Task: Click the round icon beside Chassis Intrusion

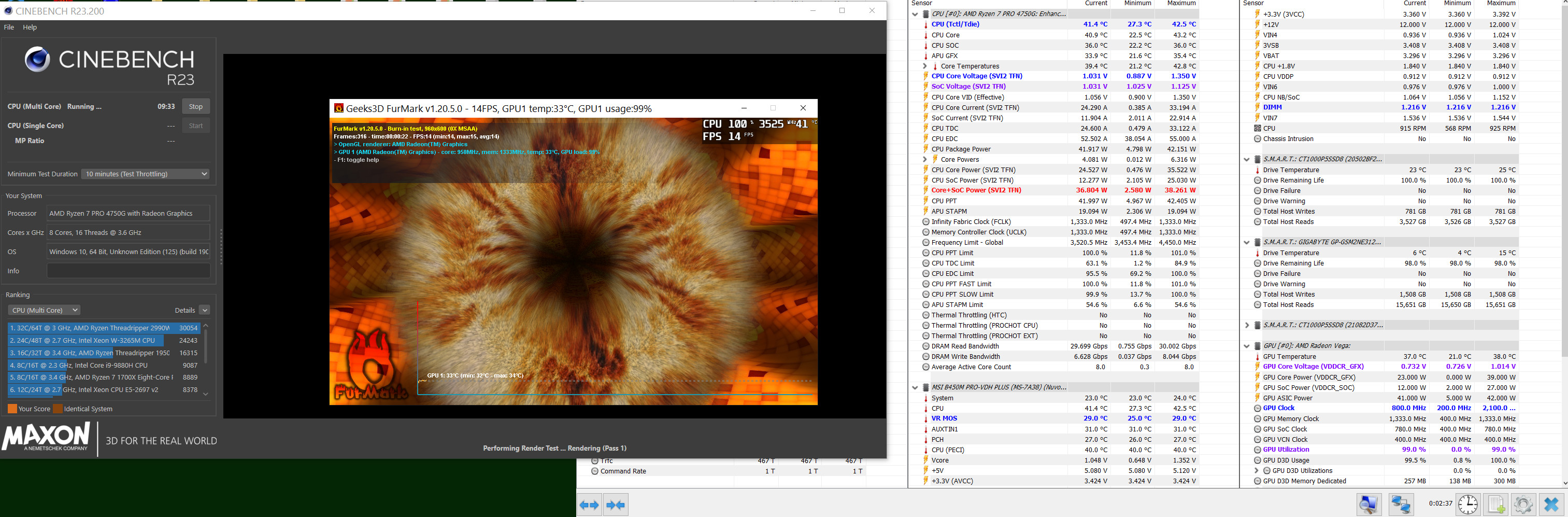Action: pyautogui.click(x=1258, y=139)
